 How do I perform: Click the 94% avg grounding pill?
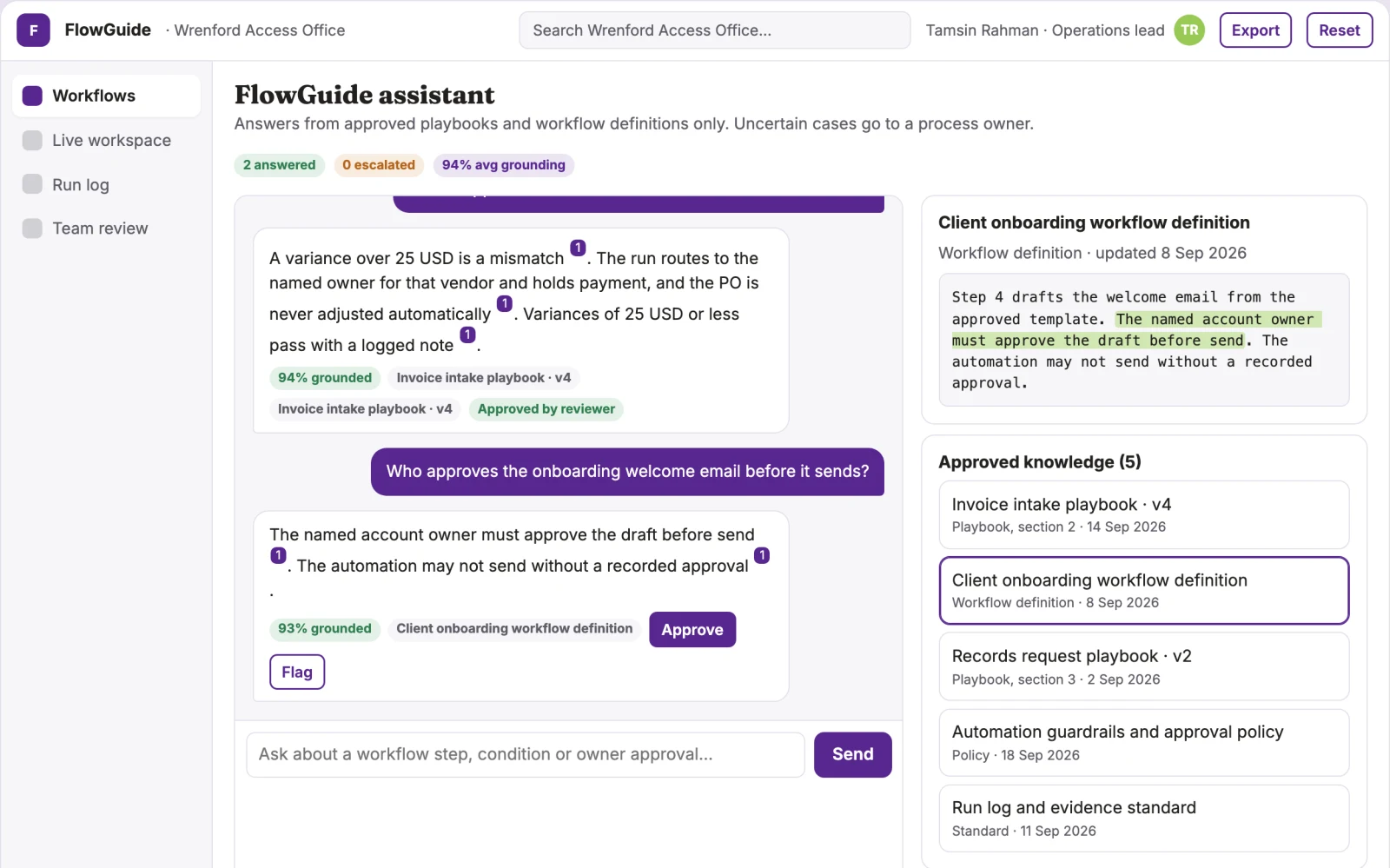[504, 165]
